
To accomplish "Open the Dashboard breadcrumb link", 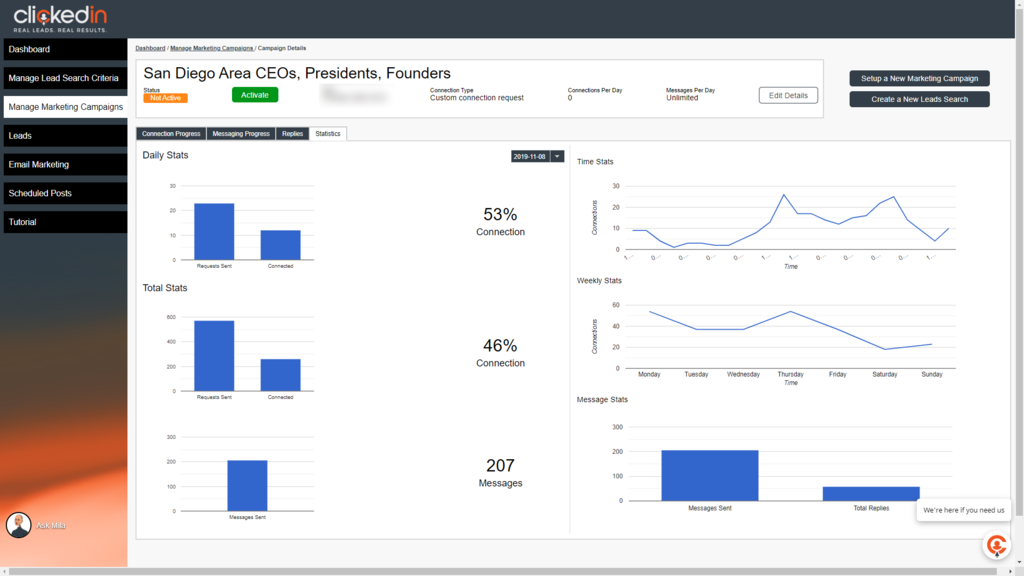I will pyautogui.click(x=150, y=48).
